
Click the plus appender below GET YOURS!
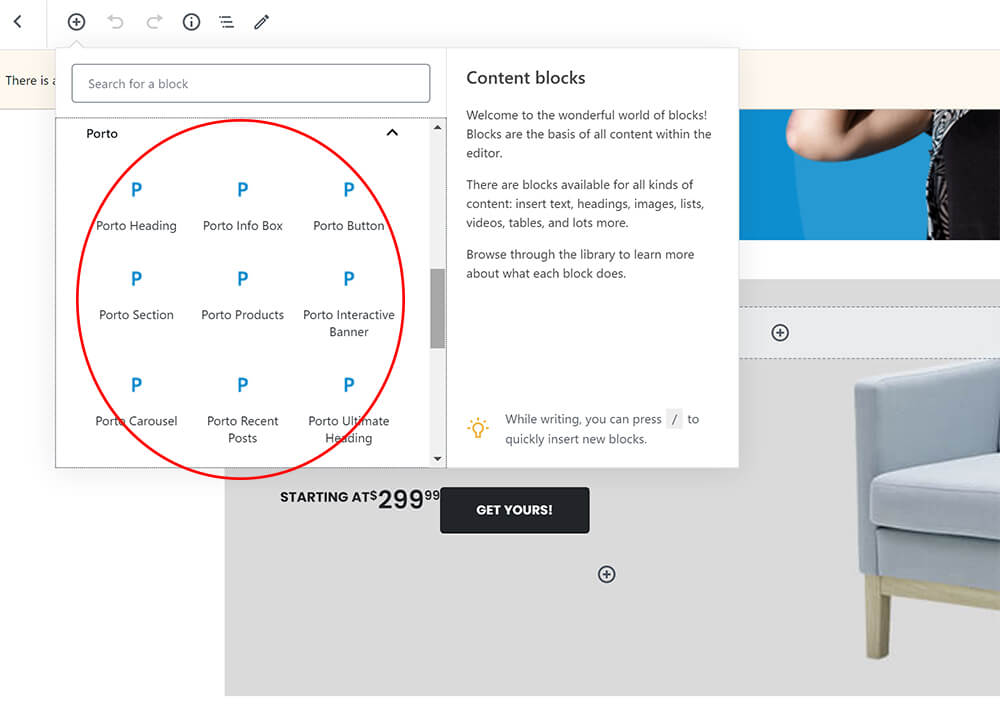point(606,574)
